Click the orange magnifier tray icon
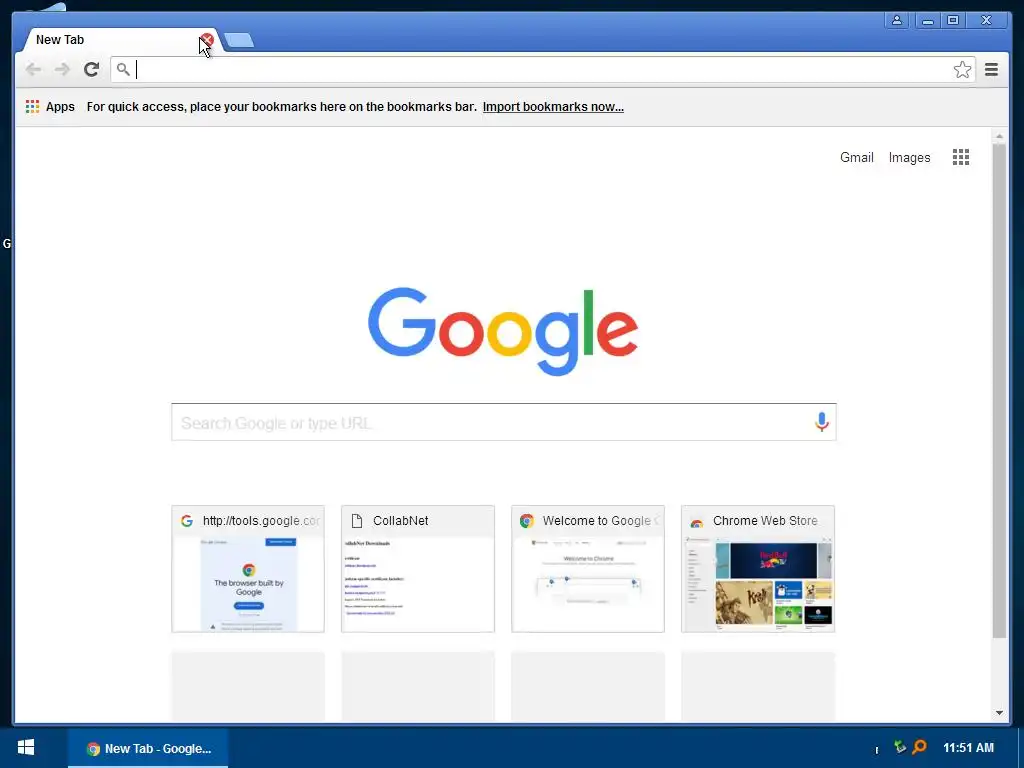This screenshot has height=768, width=1024. [920, 746]
